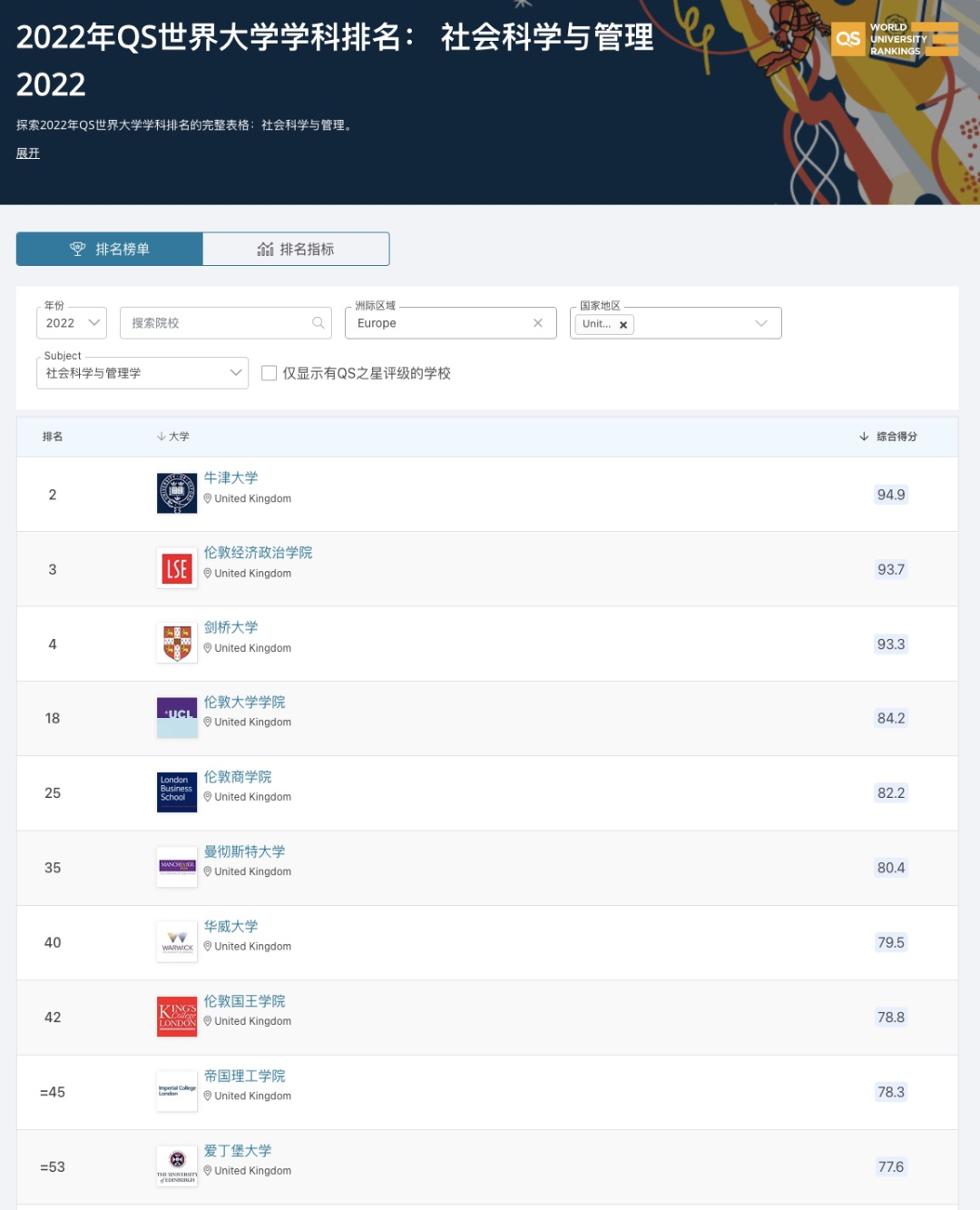The width and height of the screenshot is (980, 1210).
Task: Click the location pin under 爱丁堡大学
Action: tap(208, 1170)
